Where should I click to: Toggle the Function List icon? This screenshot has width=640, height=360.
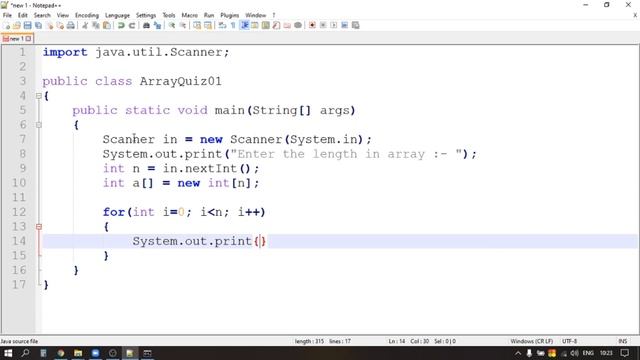pos(276,25)
